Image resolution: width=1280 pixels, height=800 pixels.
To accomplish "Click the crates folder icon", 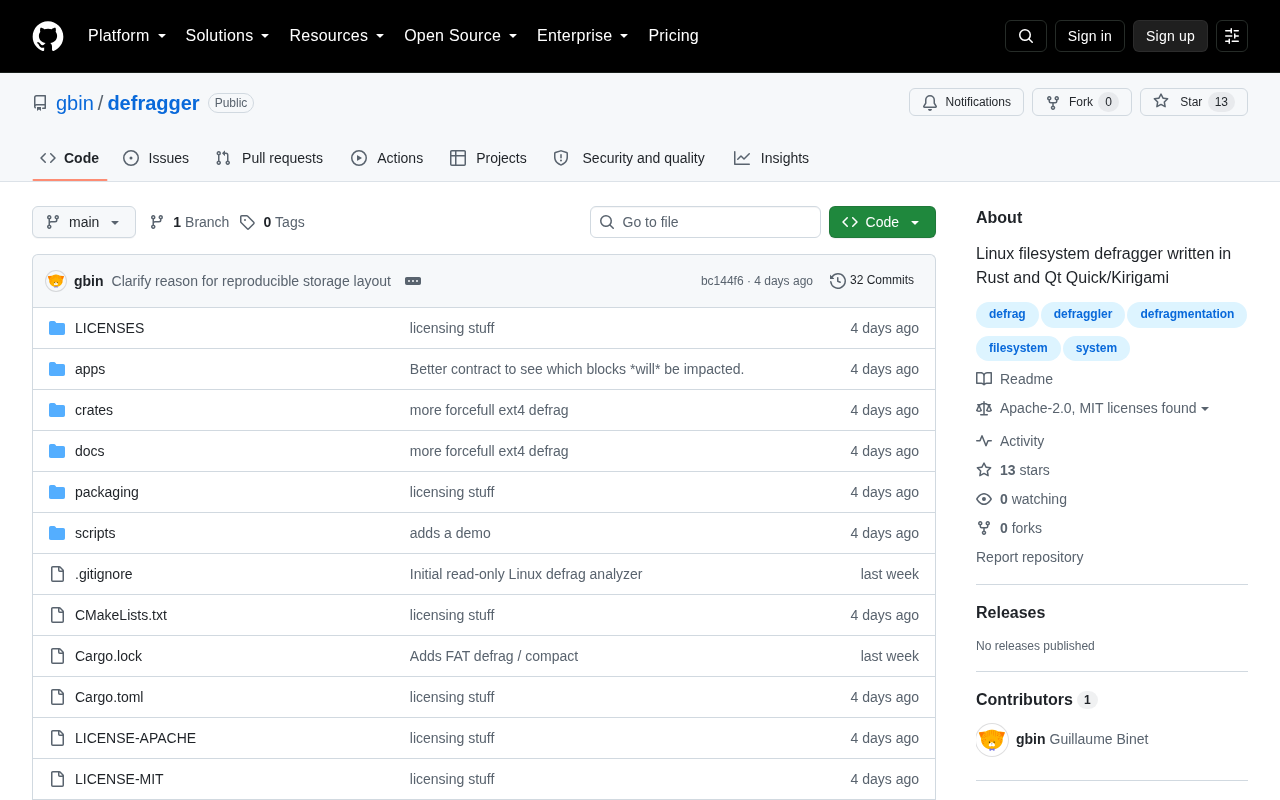I will pyautogui.click(x=57, y=410).
